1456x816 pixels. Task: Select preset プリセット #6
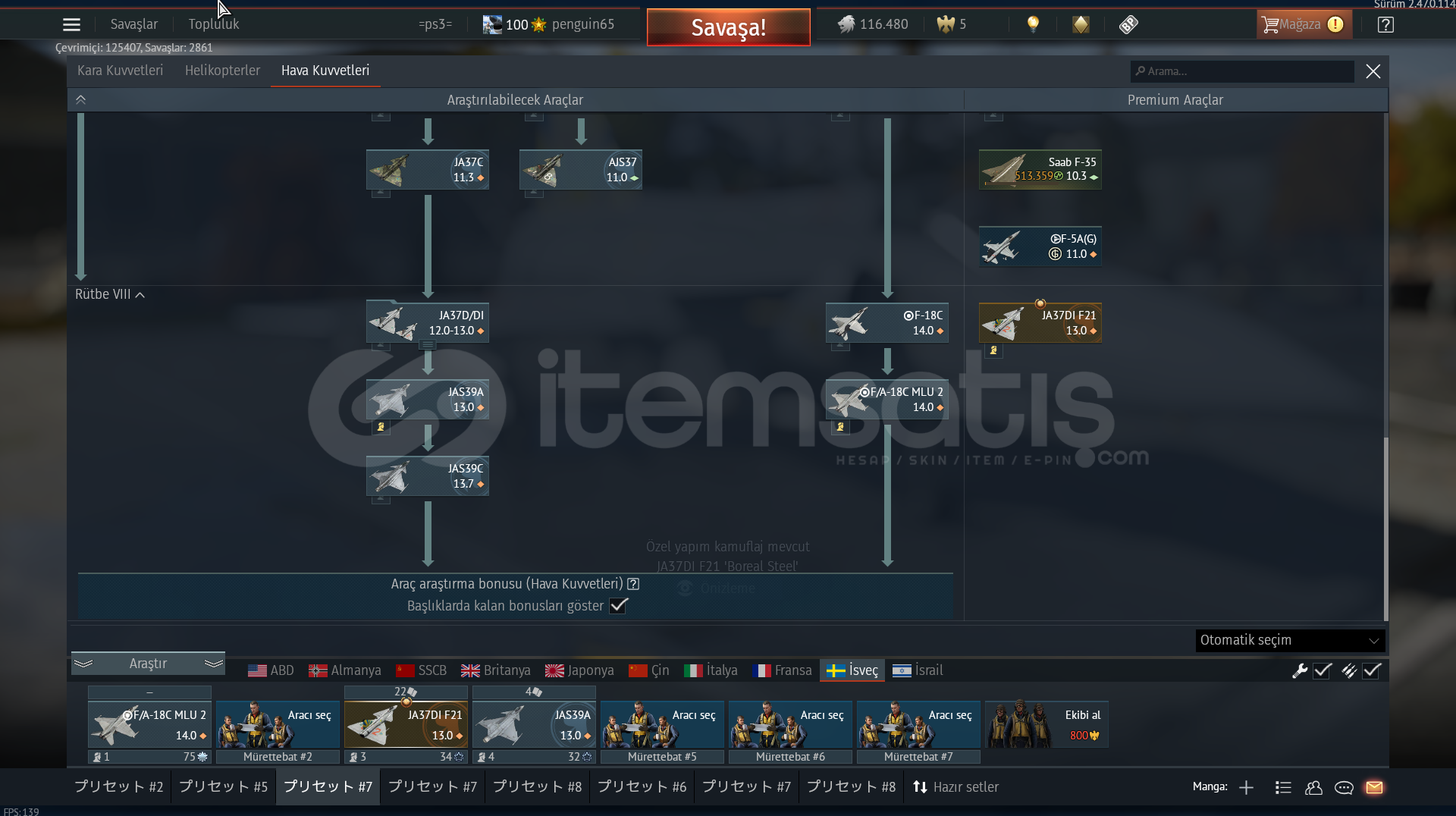click(x=642, y=787)
